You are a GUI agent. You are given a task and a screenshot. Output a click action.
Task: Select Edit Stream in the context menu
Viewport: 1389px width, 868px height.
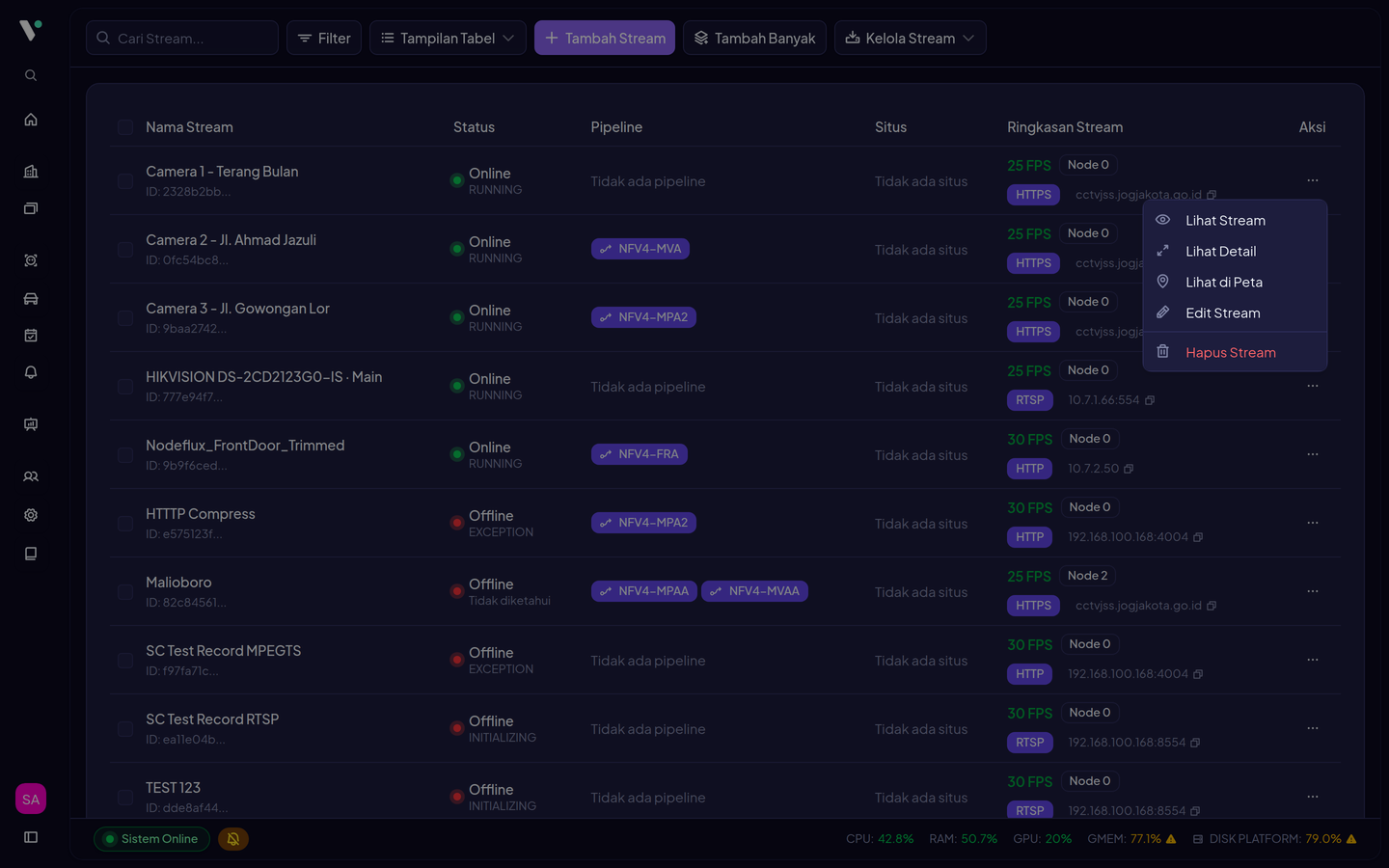tap(1235, 313)
